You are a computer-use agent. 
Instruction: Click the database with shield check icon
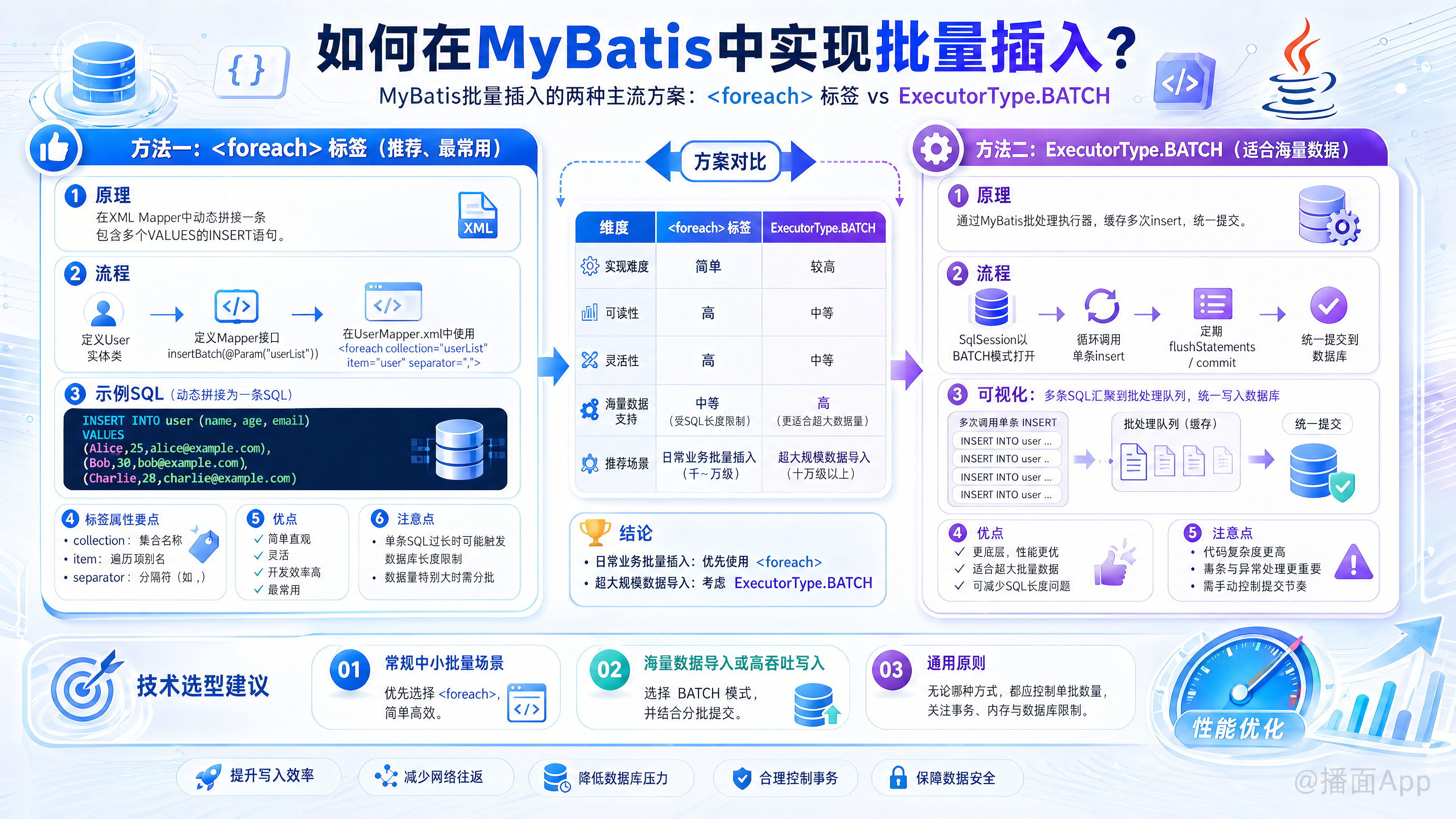click(1322, 472)
